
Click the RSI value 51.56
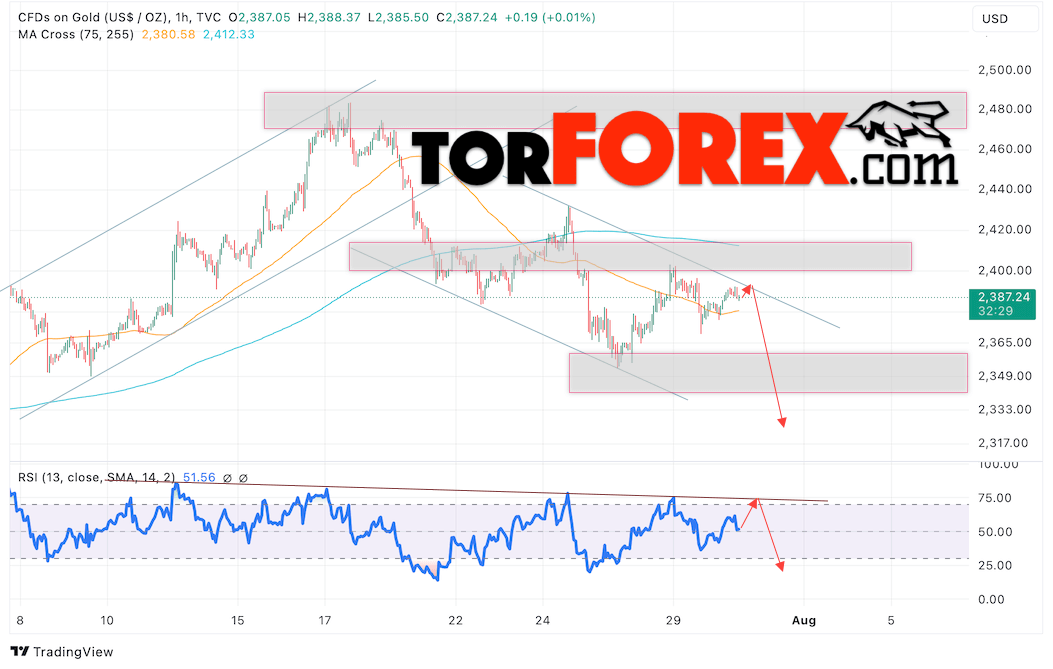tap(199, 478)
